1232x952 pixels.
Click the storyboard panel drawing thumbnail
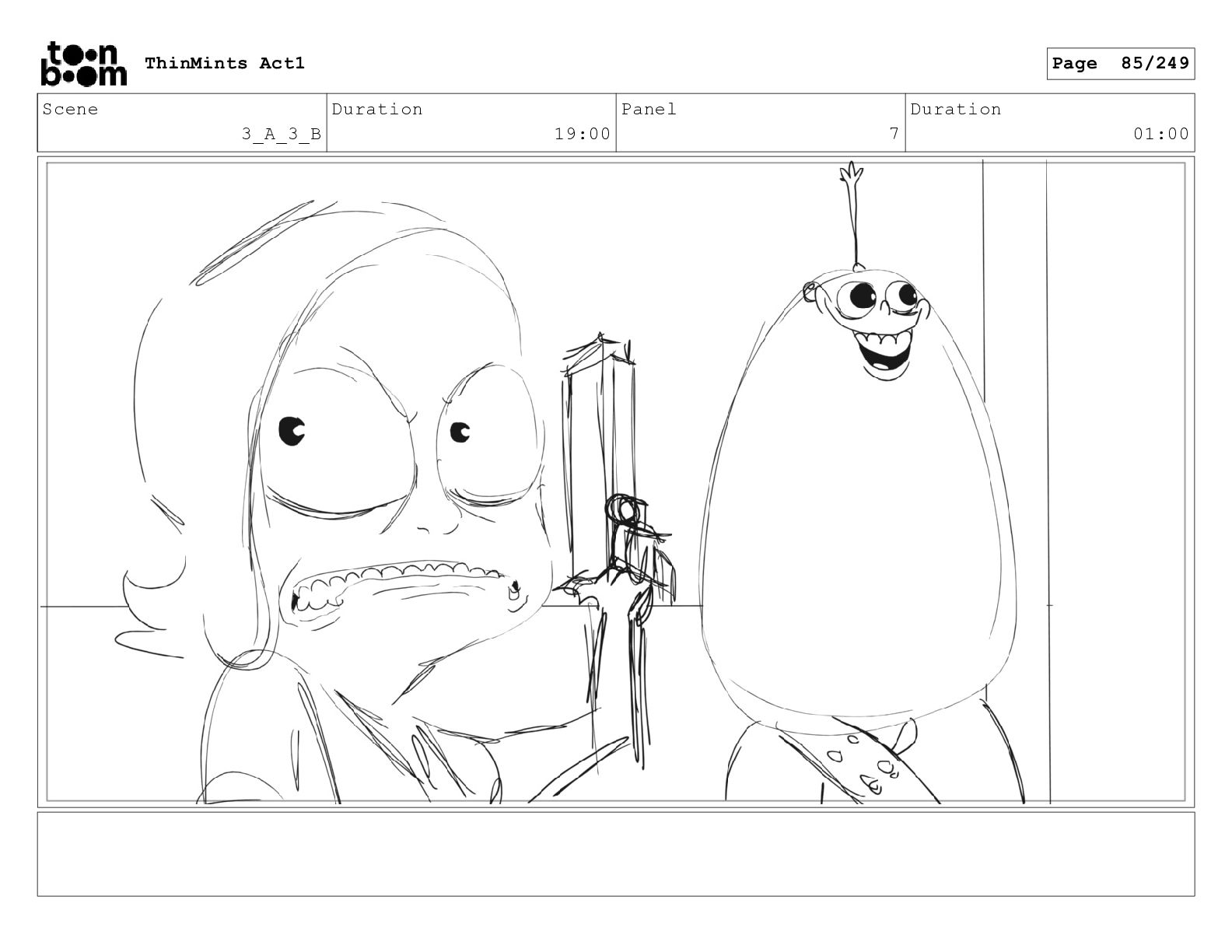pyautogui.click(x=616, y=482)
